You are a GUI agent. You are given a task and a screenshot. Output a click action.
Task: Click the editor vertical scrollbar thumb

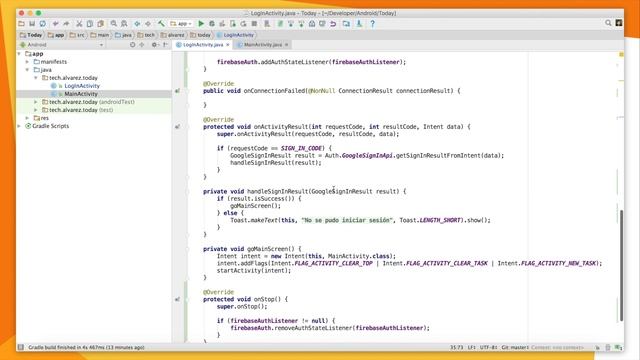[622, 265]
